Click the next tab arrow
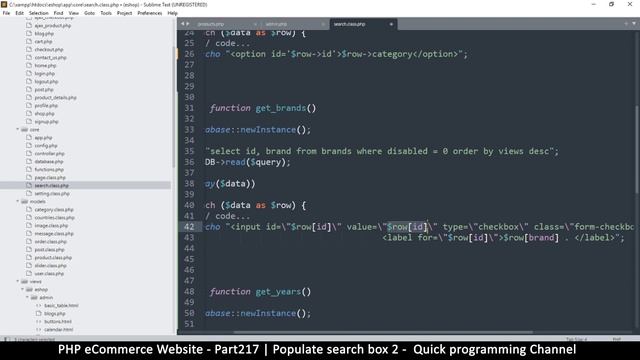This screenshot has height=360, width=640. click(188, 24)
